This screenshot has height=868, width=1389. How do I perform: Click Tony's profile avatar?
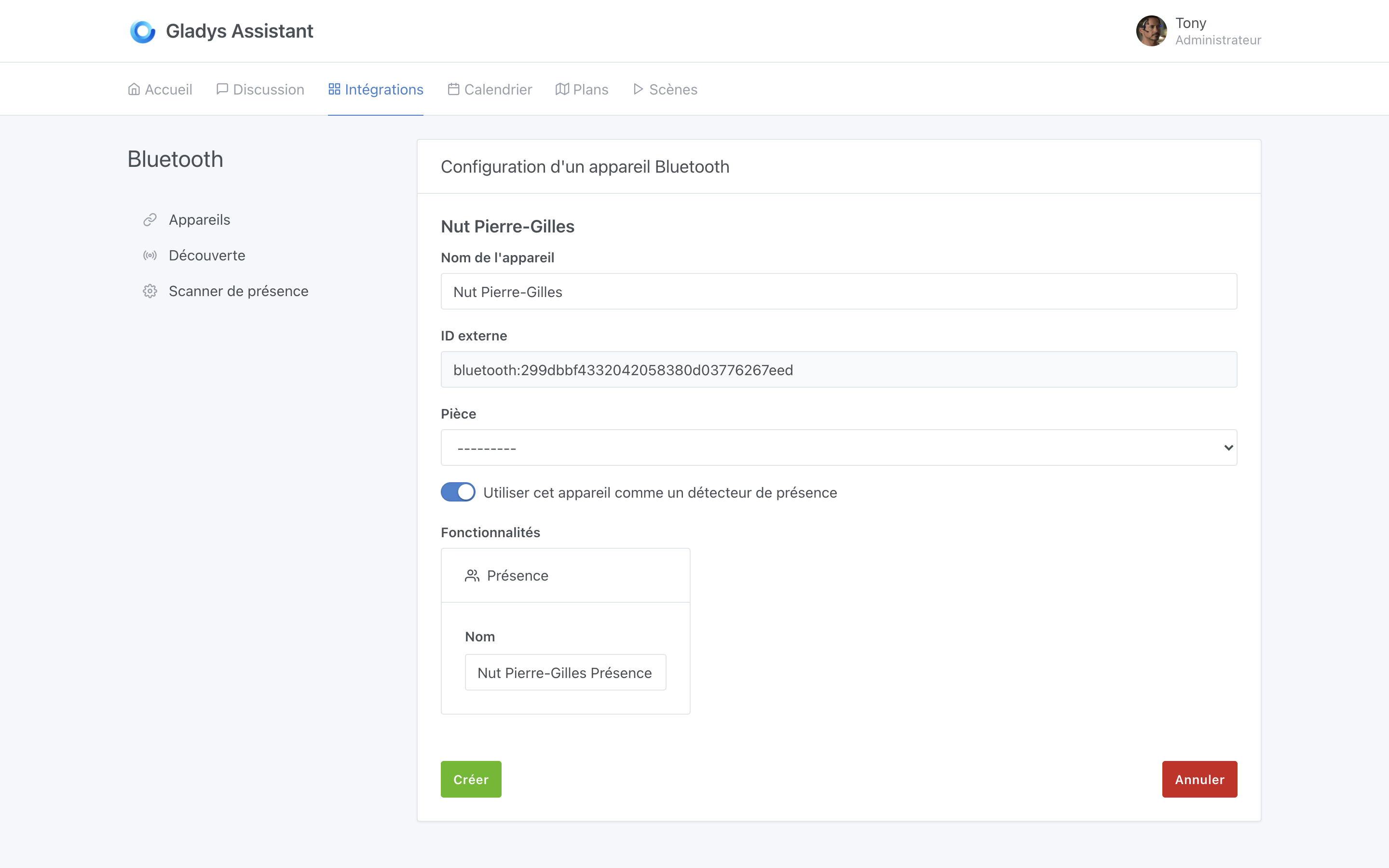click(x=1152, y=31)
